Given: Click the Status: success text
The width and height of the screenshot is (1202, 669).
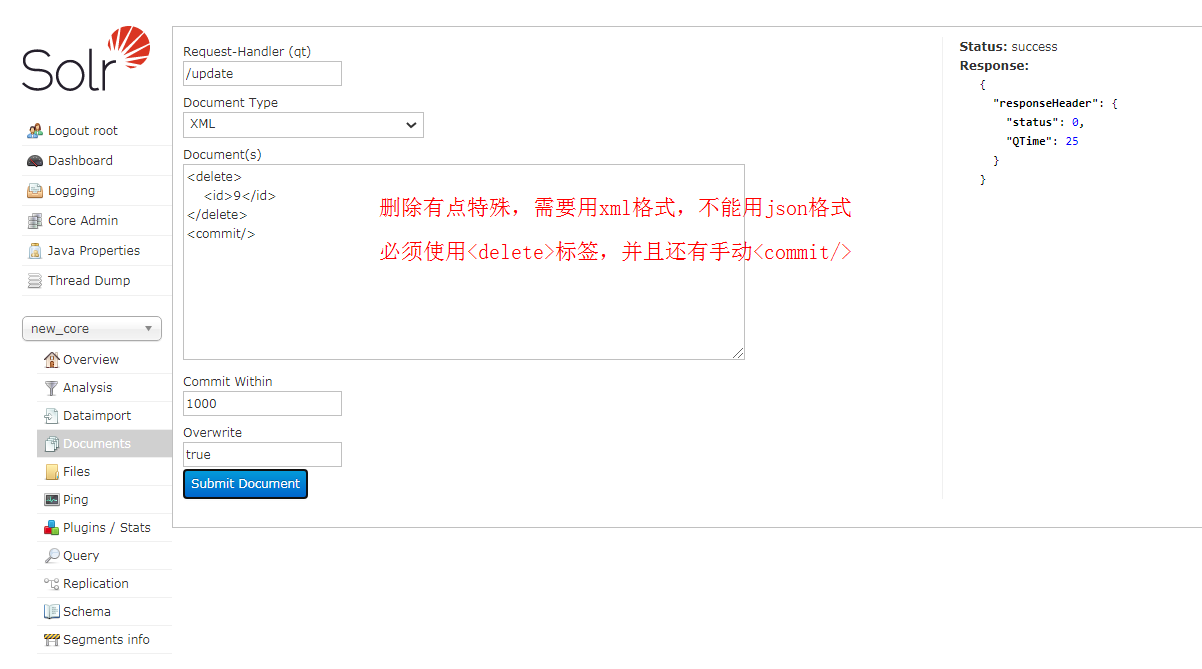Looking at the screenshot, I should point(1008,47).
